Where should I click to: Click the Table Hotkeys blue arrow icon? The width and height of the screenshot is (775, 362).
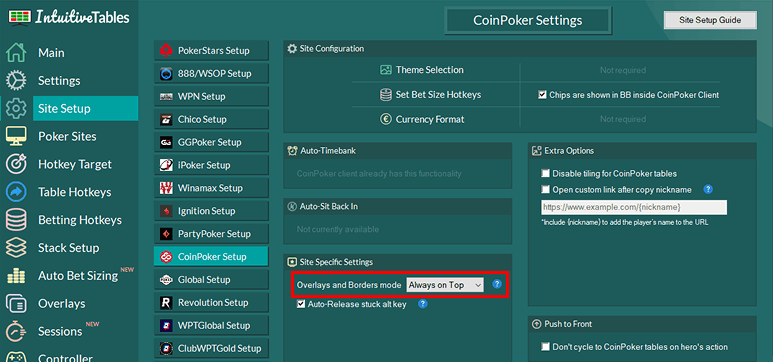(x=16, y=192)
